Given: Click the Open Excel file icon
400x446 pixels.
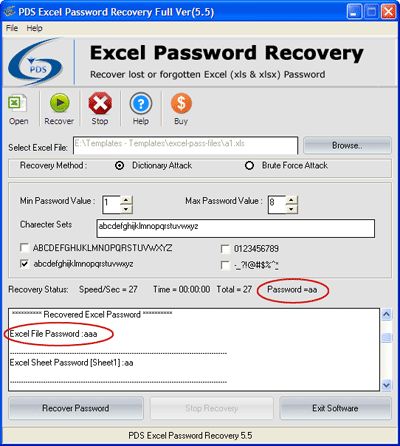Looking at the screenshot, I should (17, 104).
